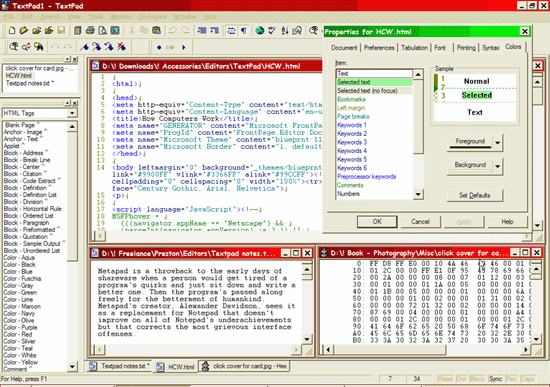Image resolution: width=550 pixels, height=387 pixels.
Task: Toggle visible spaces paragraph mark button
Action: (243, 31)
